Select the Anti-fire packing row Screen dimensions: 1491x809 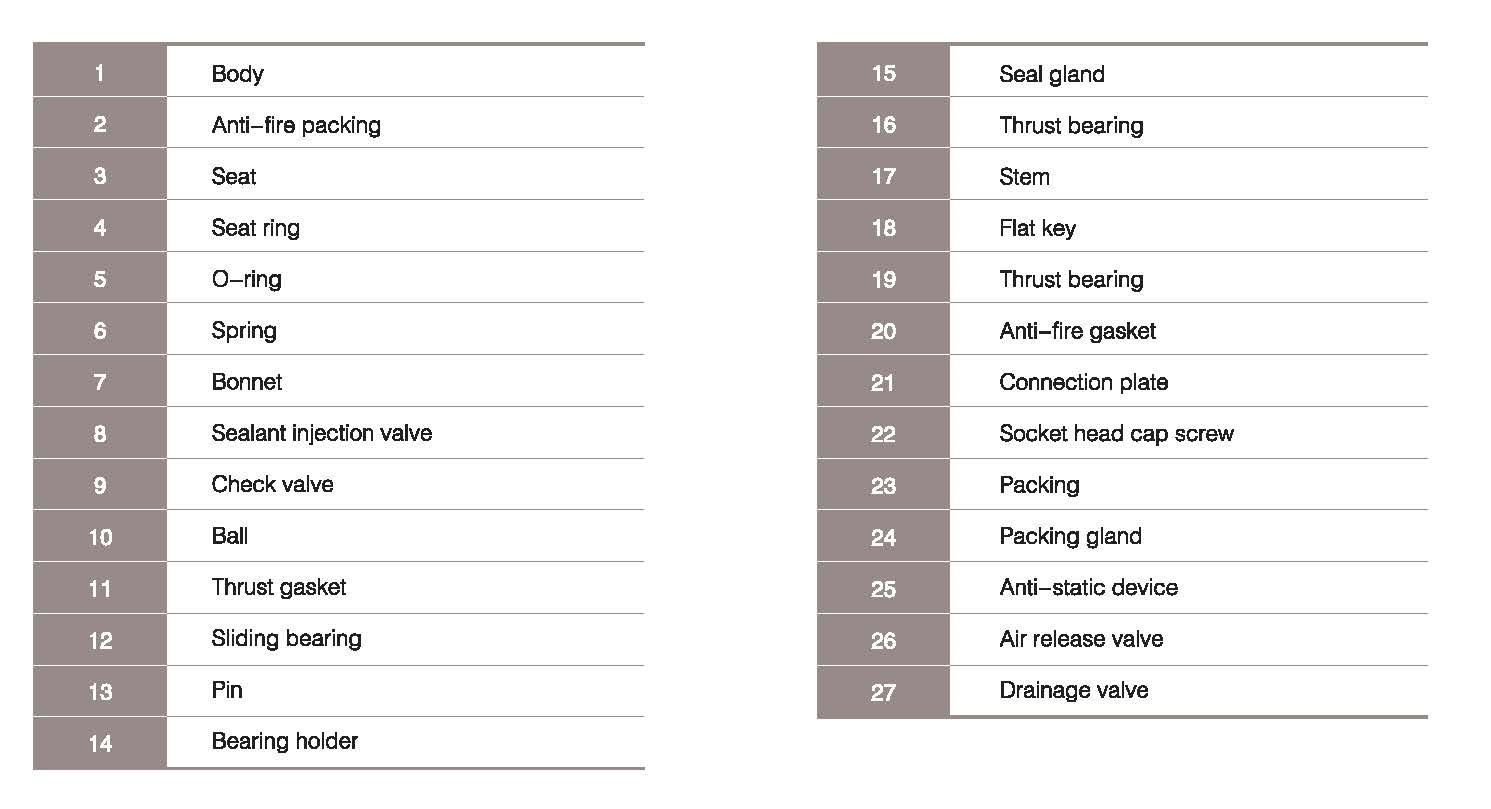tap(339, 124)
